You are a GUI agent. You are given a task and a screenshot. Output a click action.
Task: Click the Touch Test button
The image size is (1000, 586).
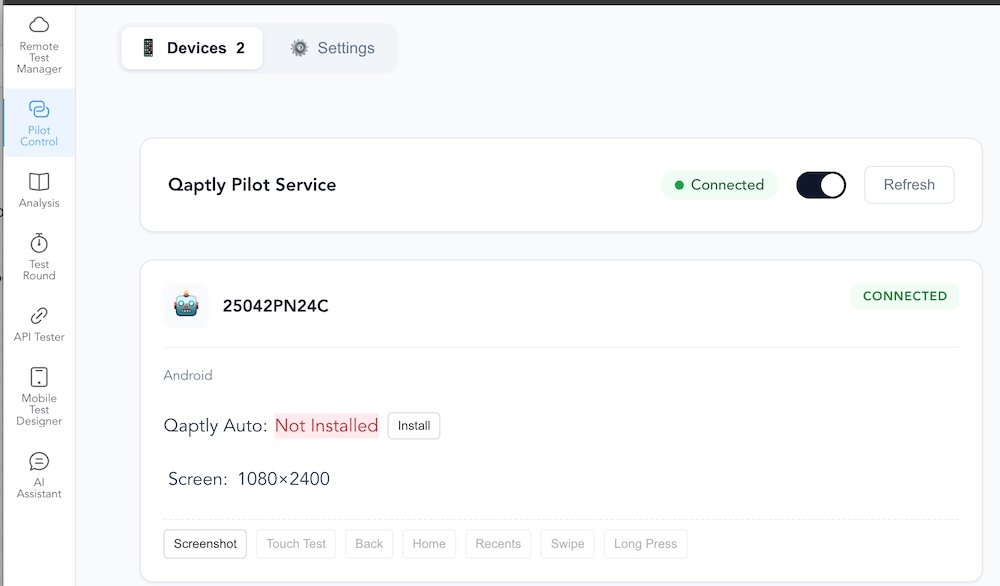tap(296, 544)
